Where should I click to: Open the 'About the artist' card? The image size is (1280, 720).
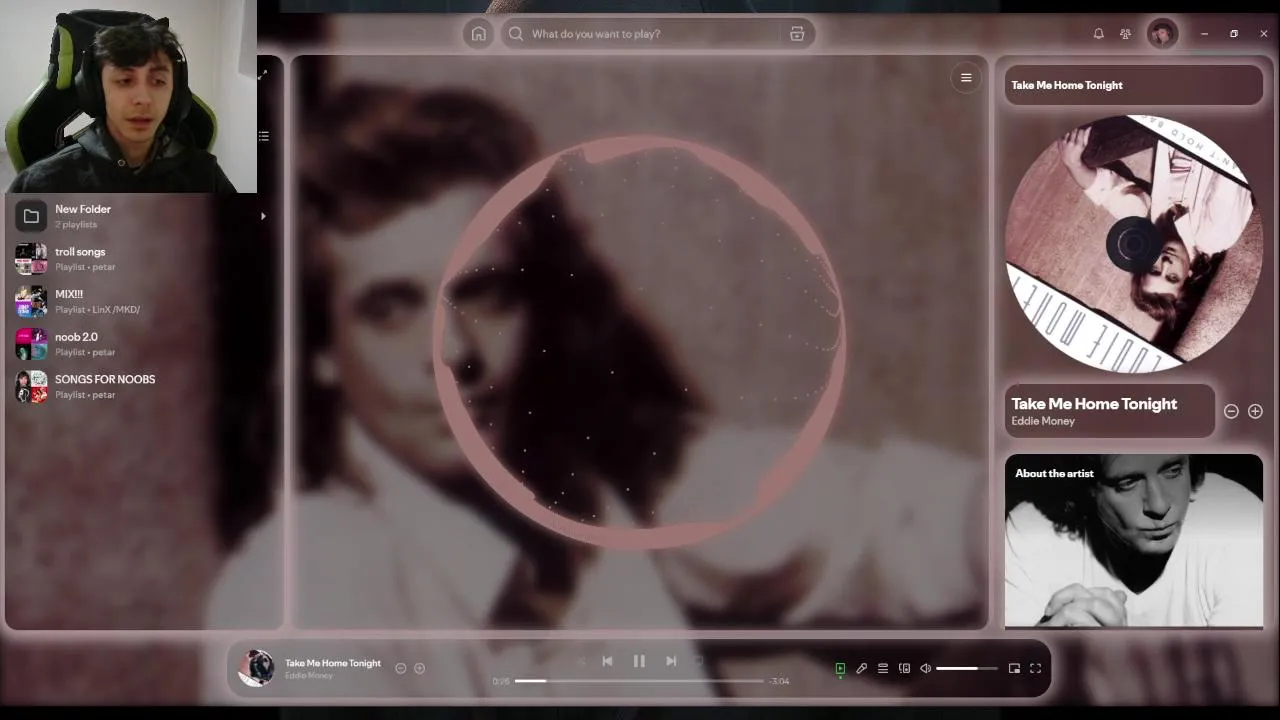point(1134,541)
